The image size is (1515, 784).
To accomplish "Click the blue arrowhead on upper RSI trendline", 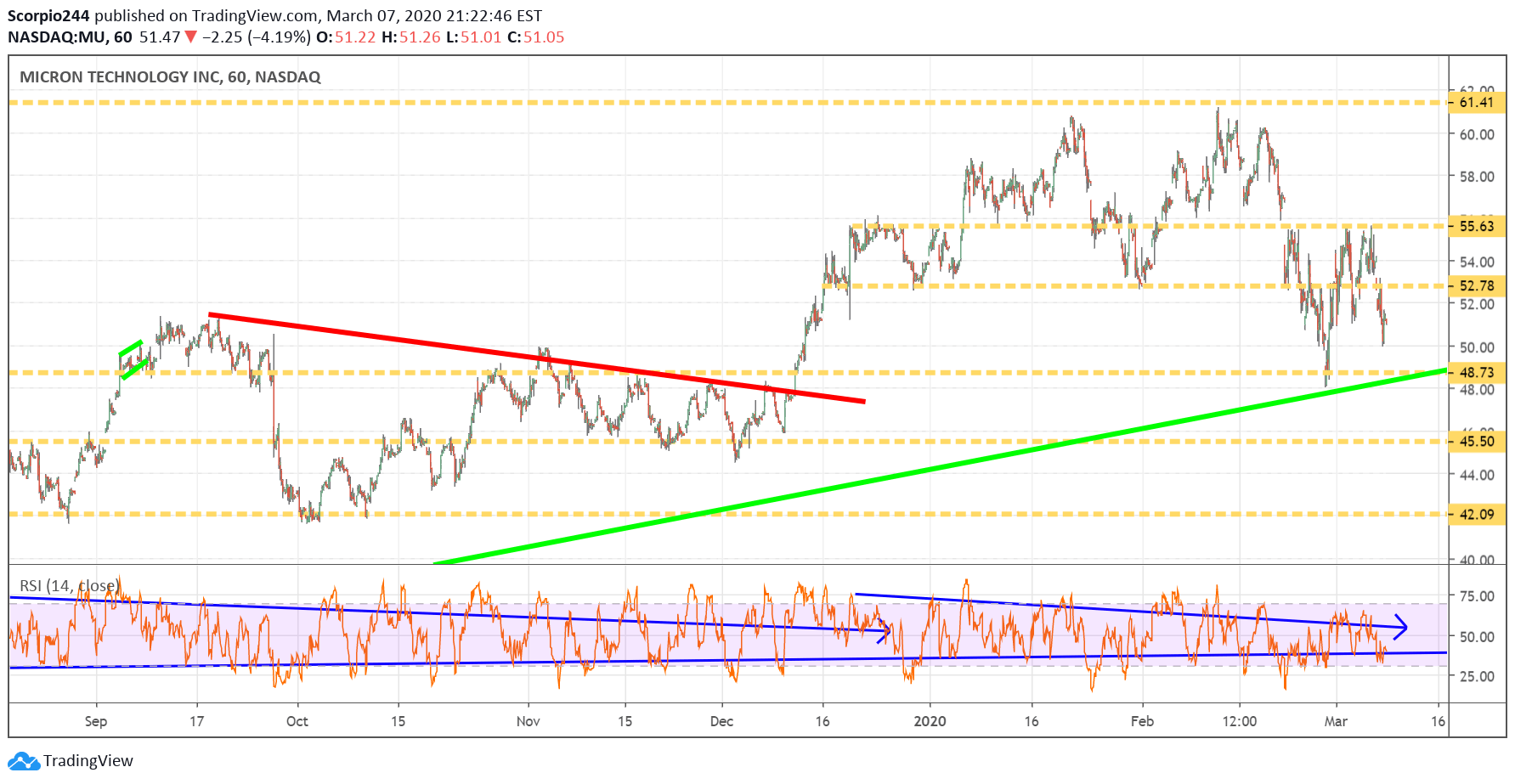I will [x=1400, y=627].
